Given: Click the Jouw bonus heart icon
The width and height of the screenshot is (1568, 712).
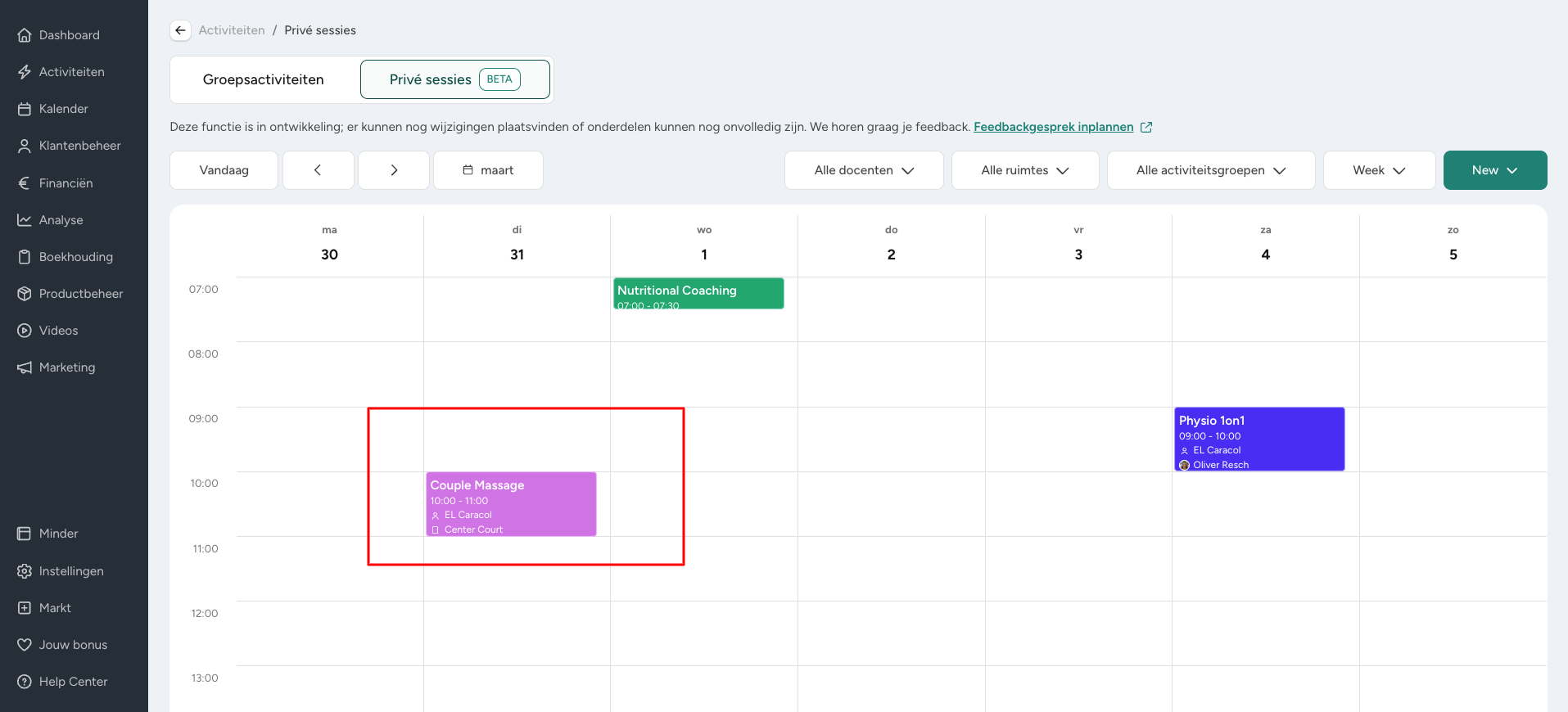Looking at the screenshot, I should (x=25, y=645).
